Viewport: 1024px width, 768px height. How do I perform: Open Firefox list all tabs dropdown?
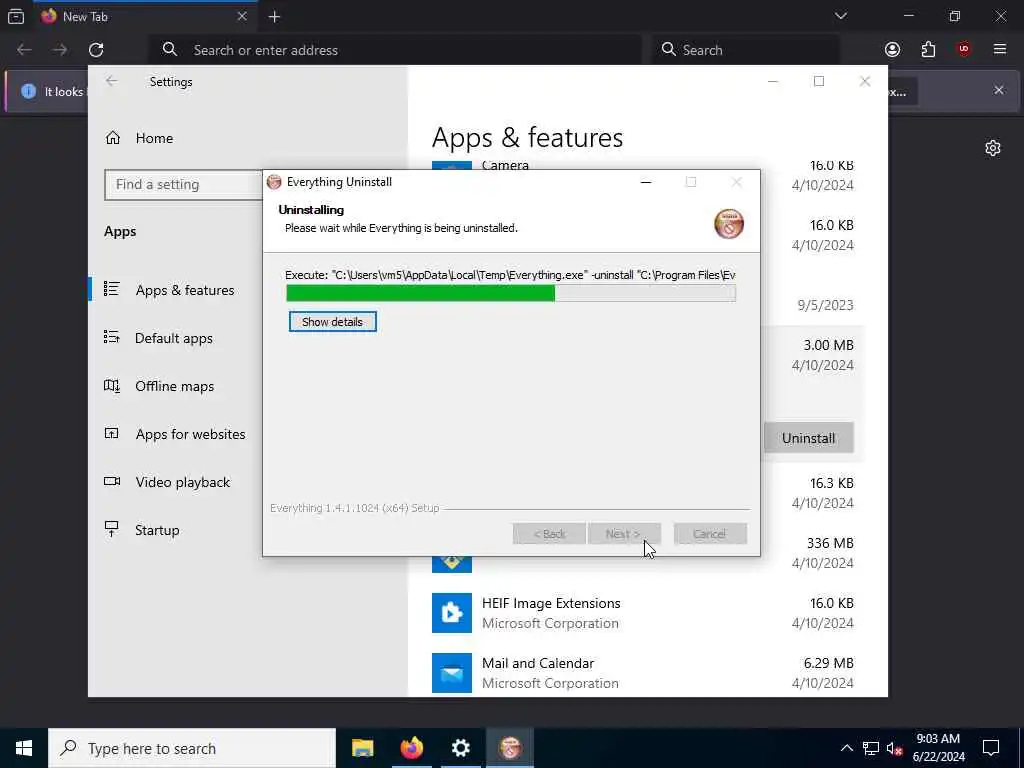tap(841, 16)
